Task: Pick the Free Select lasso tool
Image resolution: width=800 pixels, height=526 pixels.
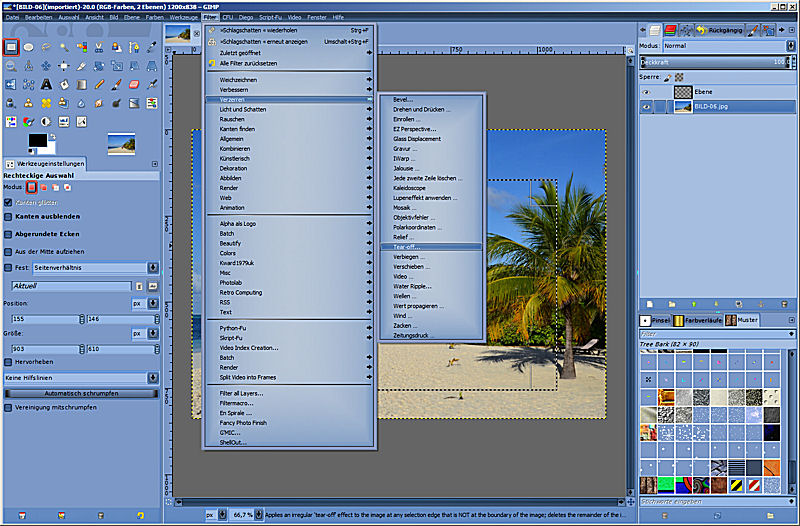Action: pos(46,47)
